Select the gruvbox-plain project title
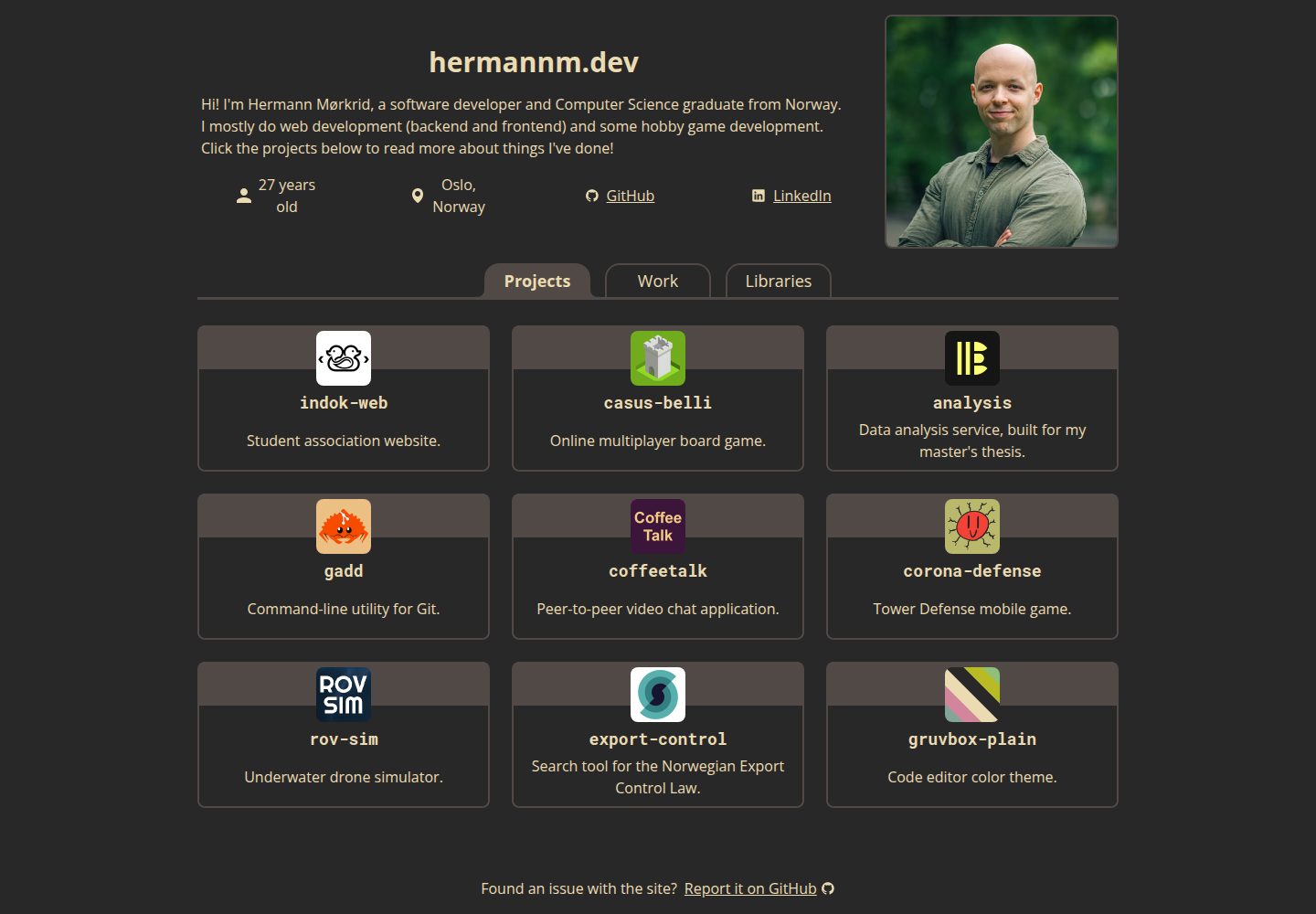 coord(972,739)
